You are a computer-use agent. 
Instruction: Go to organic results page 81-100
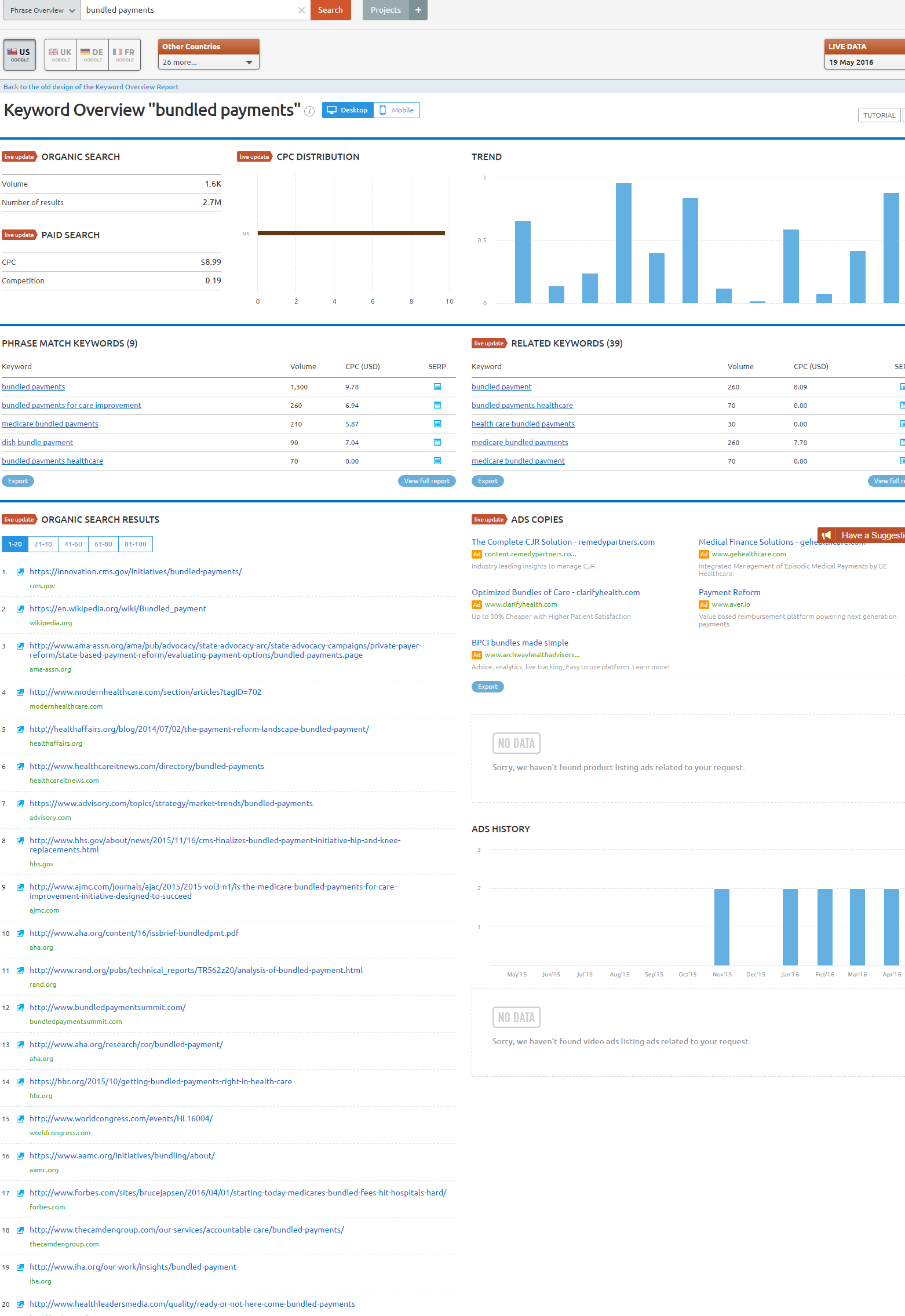136,544
